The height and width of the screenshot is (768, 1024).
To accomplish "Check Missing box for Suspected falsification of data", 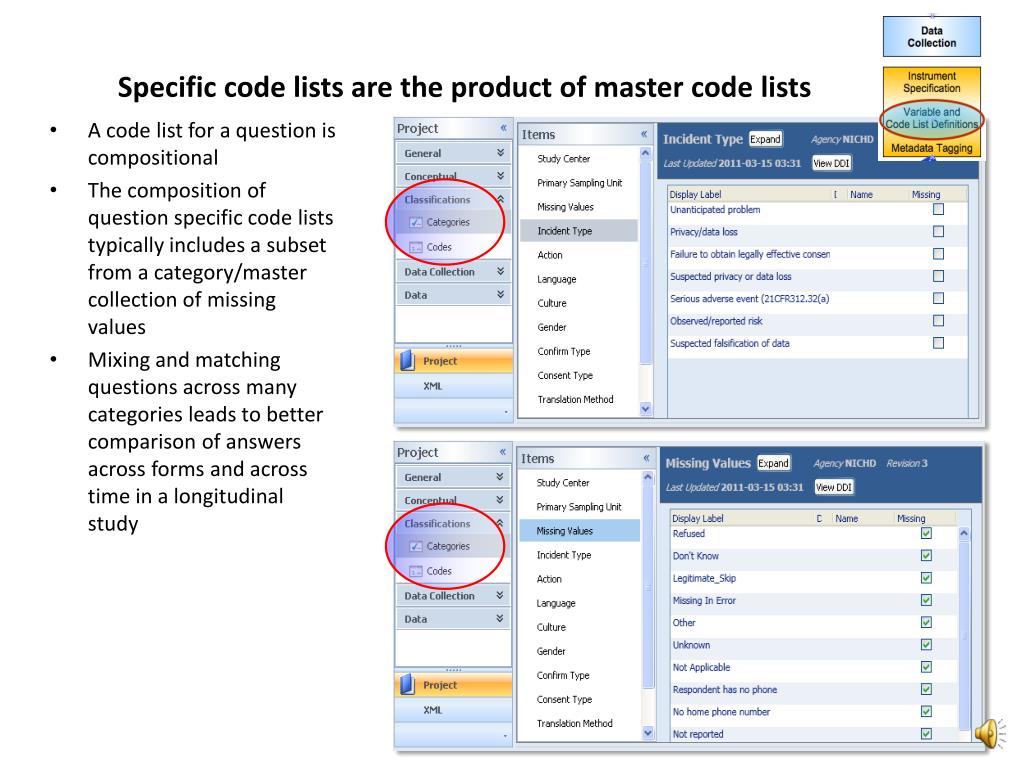I will coord(938,343).
